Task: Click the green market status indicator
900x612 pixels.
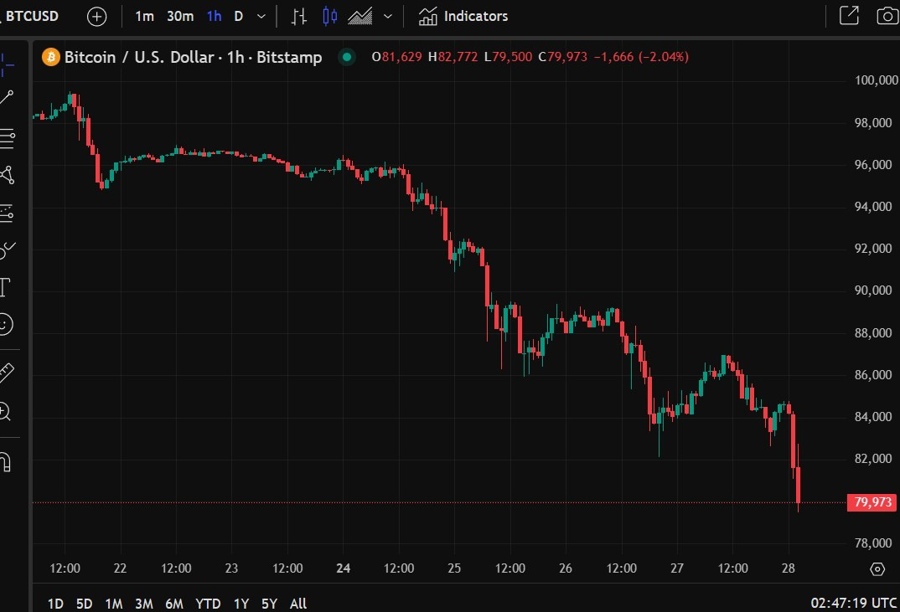Action: pyautogui.click(x=347, y=57)
